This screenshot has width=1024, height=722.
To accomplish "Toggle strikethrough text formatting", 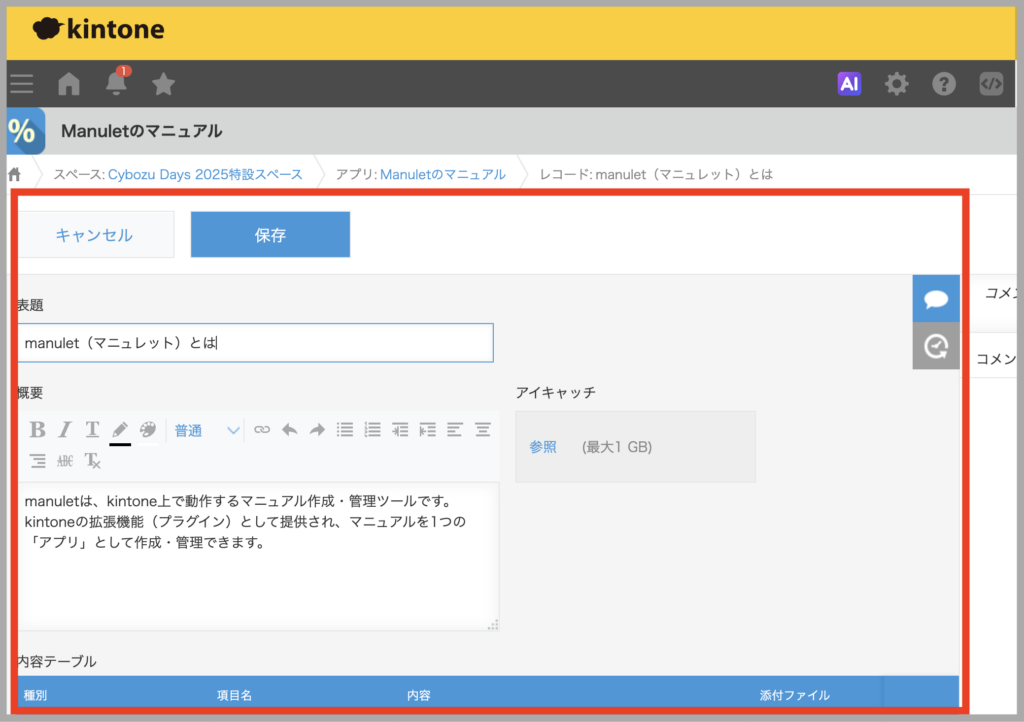I will (x=65, y=461).
